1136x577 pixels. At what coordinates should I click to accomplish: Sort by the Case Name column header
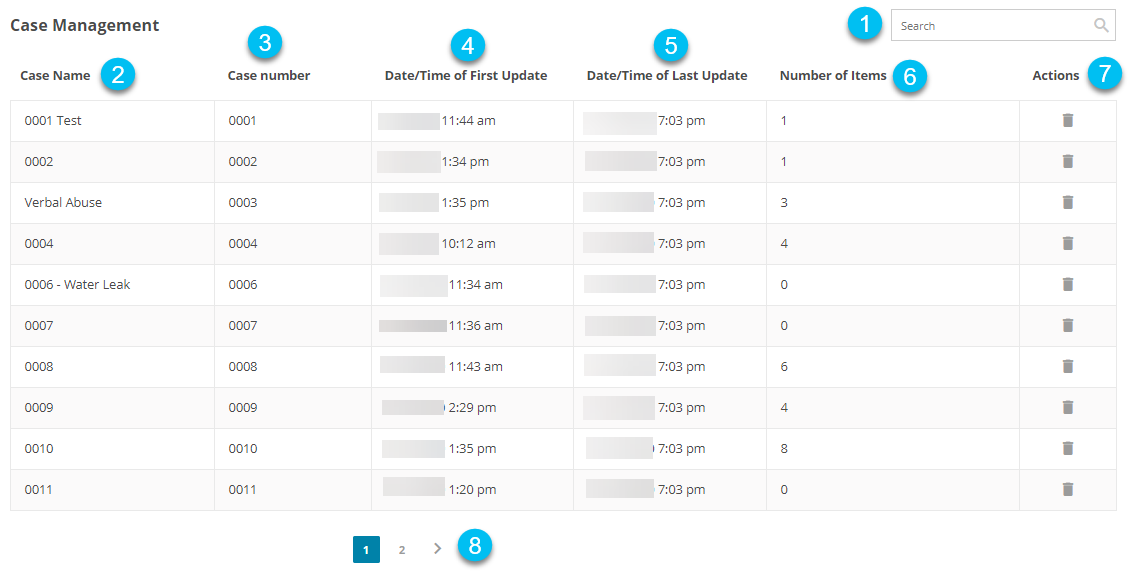56,75
